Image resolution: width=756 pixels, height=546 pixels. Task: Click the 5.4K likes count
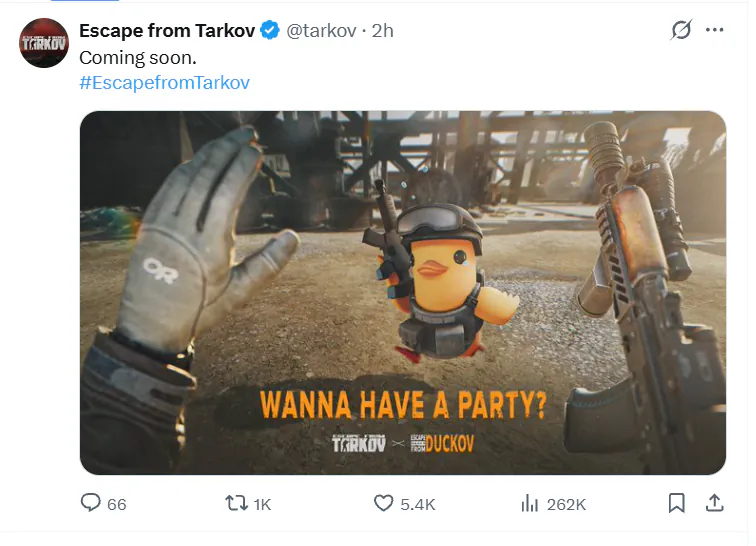pos(418,504)
